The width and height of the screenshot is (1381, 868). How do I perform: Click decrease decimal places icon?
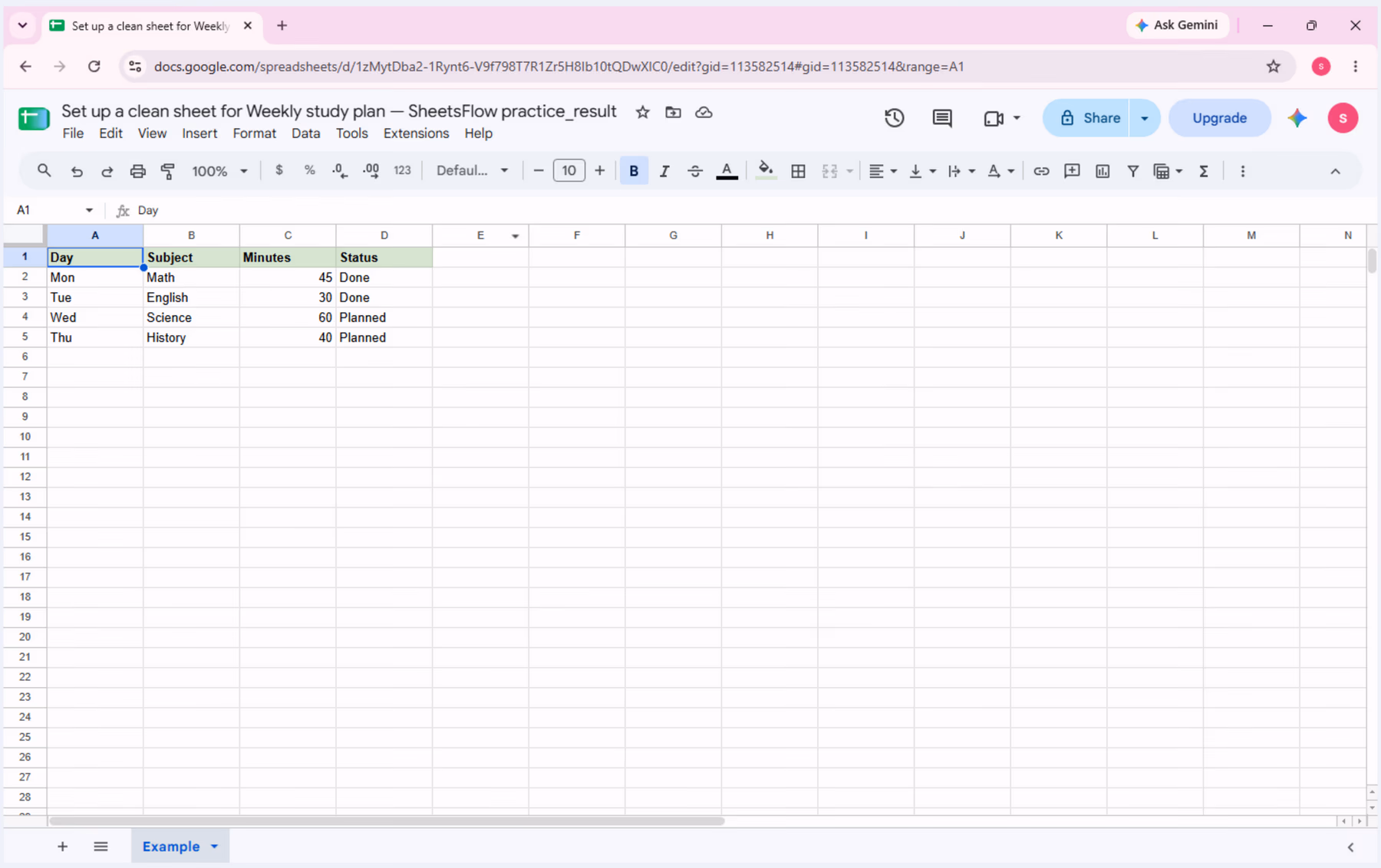[x=340, y=170]
